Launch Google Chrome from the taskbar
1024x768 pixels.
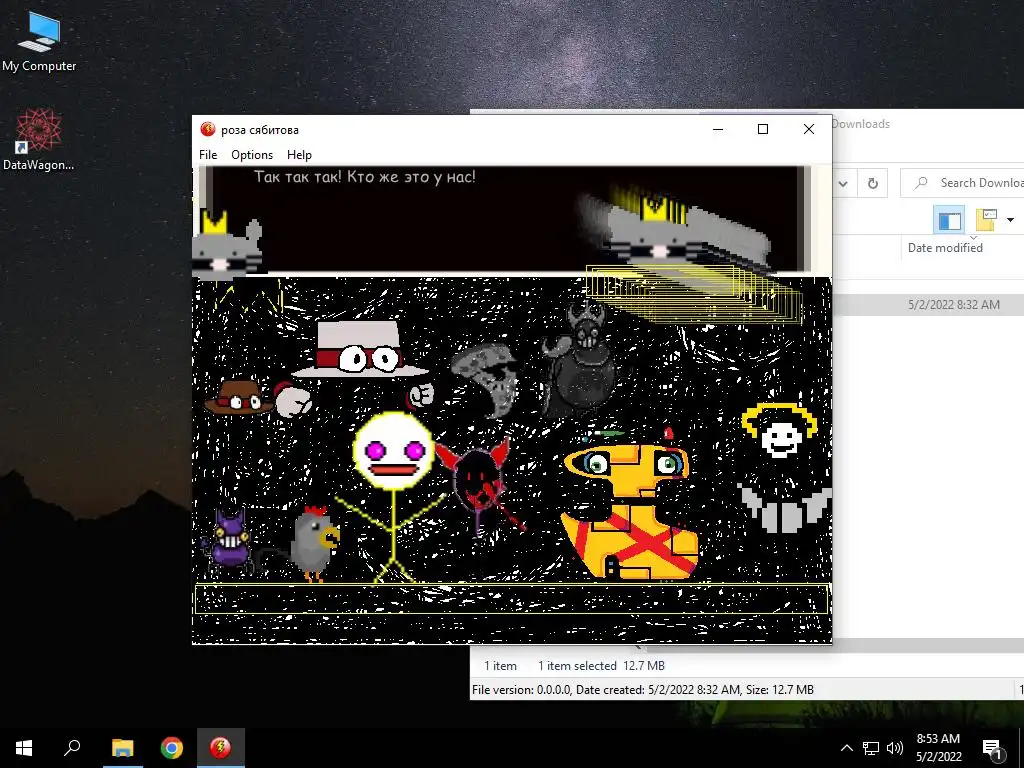click(172, 748)
